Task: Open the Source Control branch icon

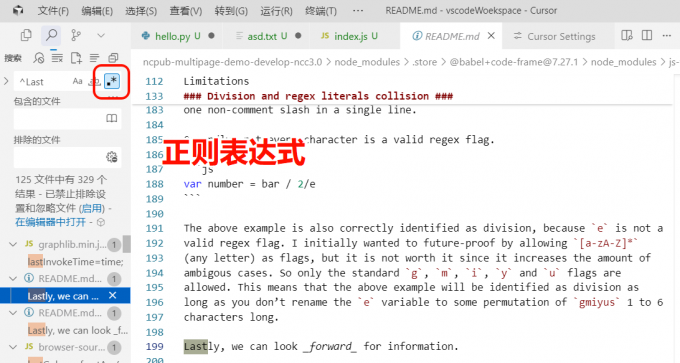Action: click(76, 35)
